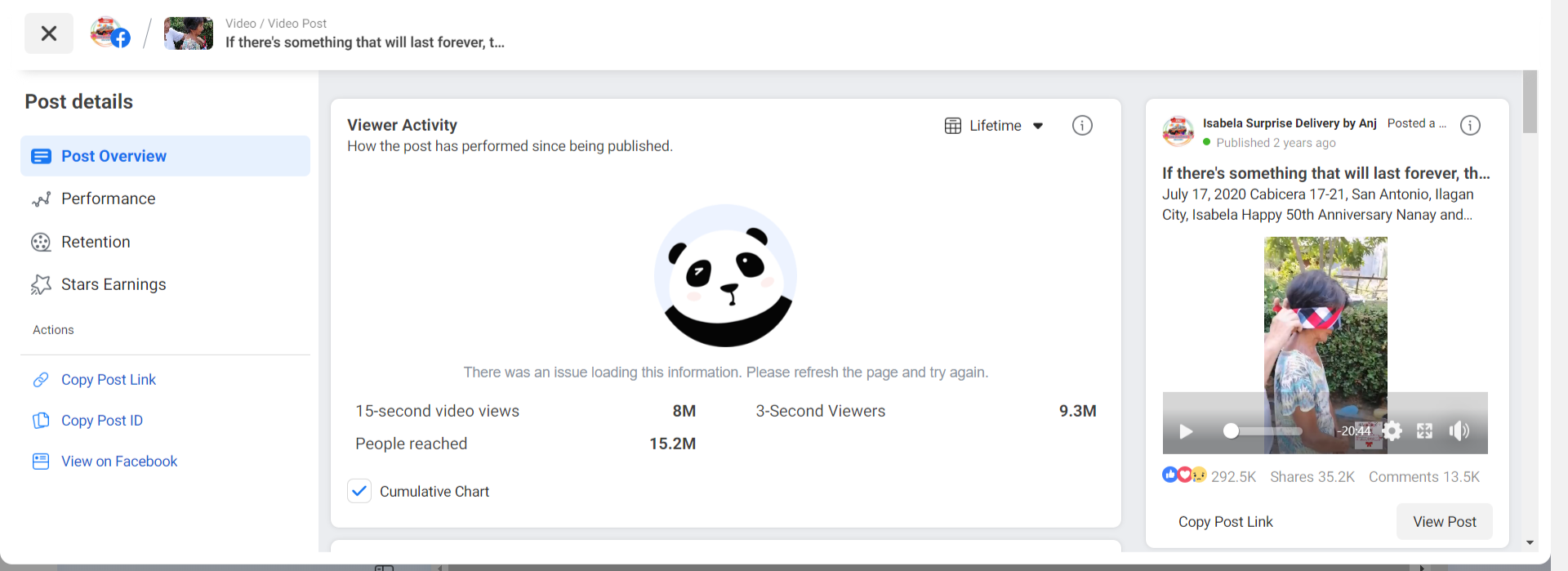Click the like/love/sad reaction icons
This screenshot has height=571, width=1568.
(x=1184, y=475)
